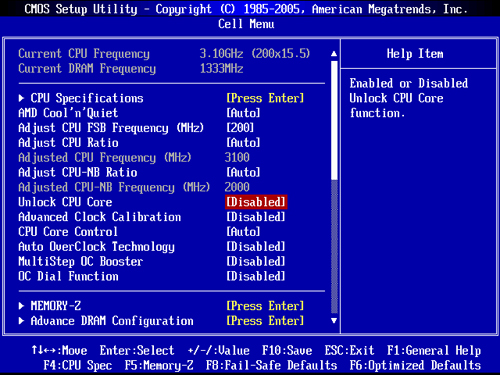This screenshot has height=375, width=500.
Task: Click the Advance DRAM Configuration triangle arrow
Action: pyautogui.click(x=21, y=321)
